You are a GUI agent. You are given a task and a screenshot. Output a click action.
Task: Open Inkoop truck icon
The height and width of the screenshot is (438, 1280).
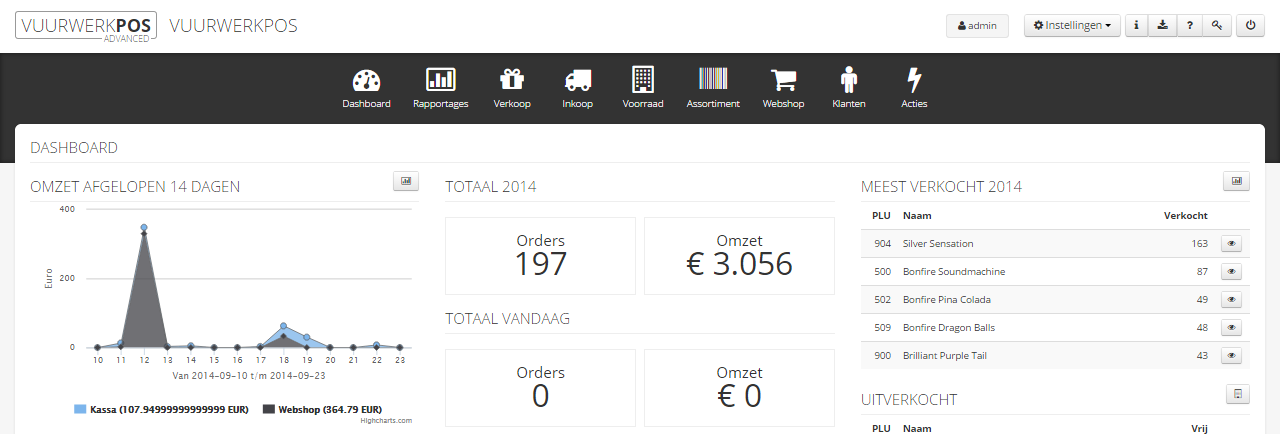click(577, 81)
